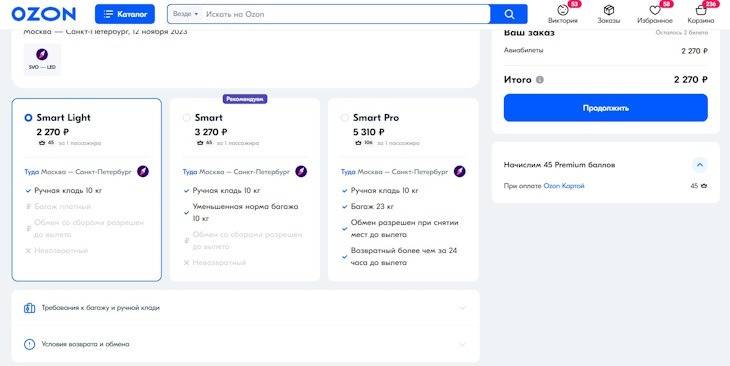Viewport: 730px width, 366px height.
Task: Click the 45 points badge under Smart Light
Action: pos(46,143)
